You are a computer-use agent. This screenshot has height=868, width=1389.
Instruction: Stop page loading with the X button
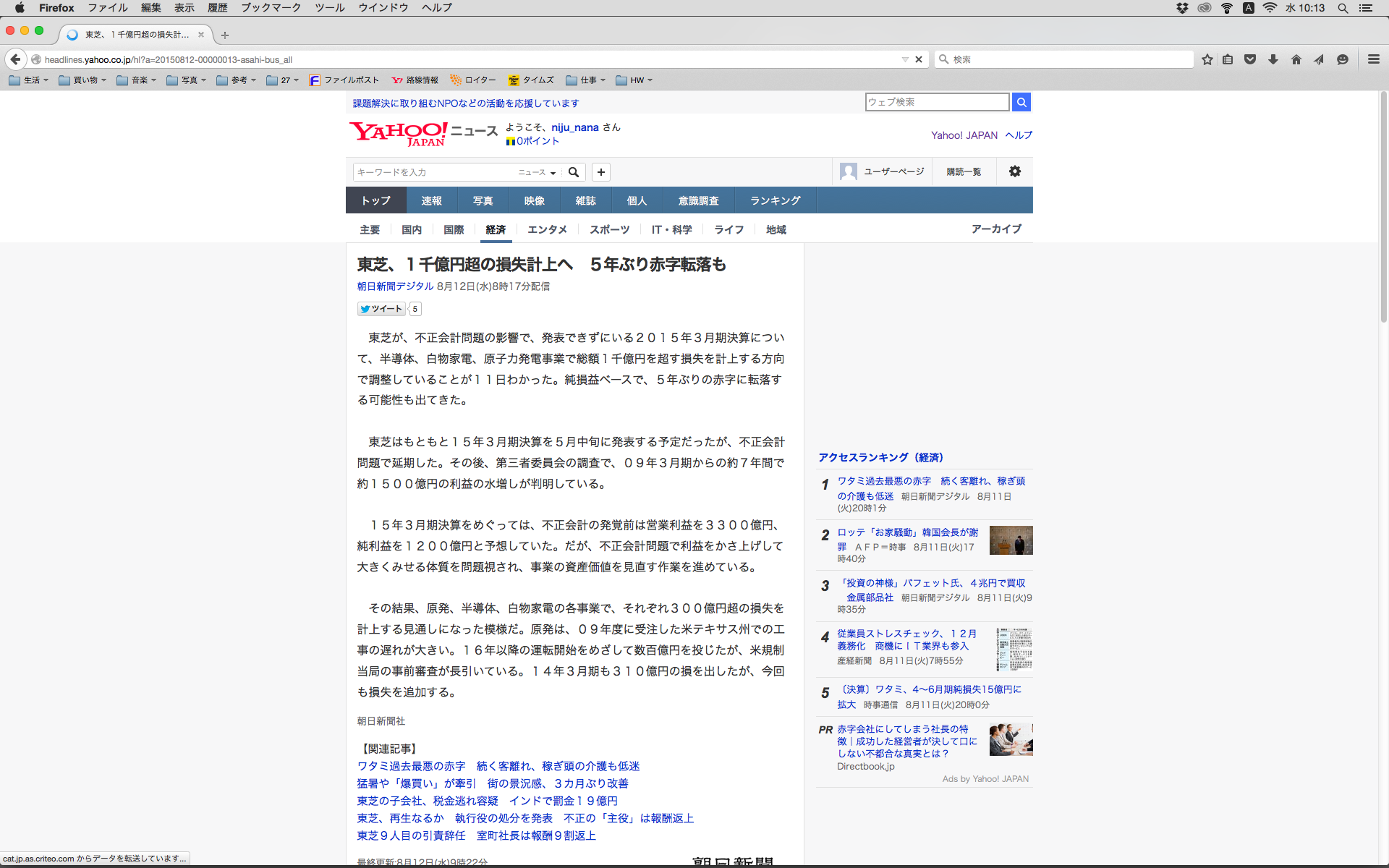pyautogui.click(x=919, y=59)
